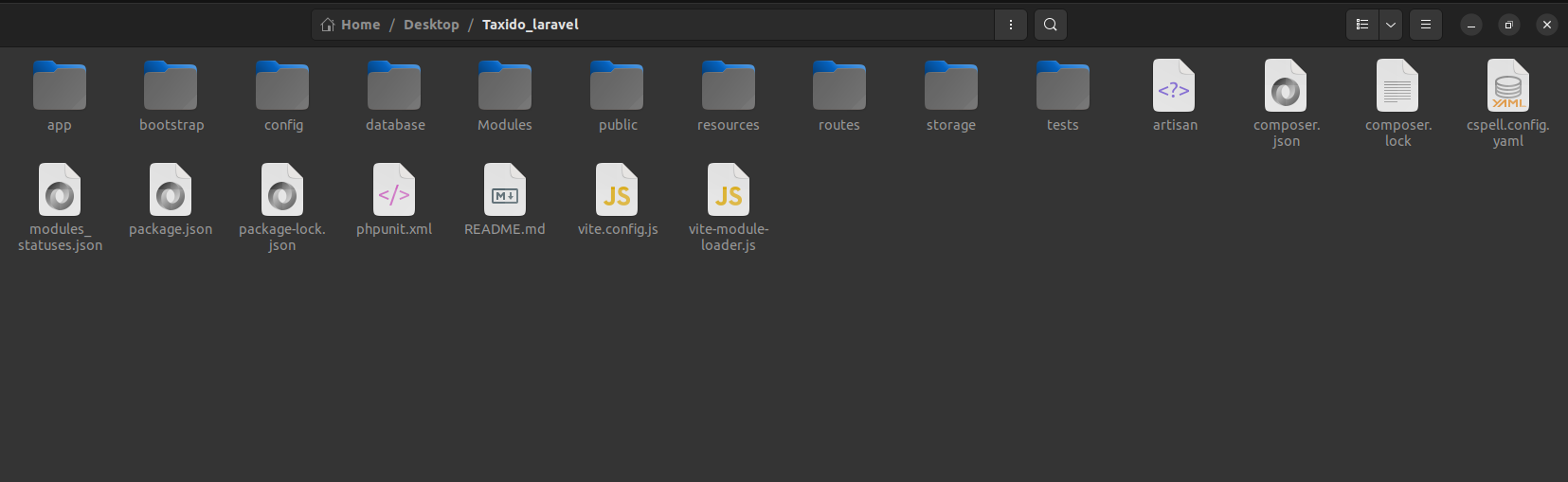Click the three-dot path options button
The width and height of the screenshot is (1568, 482).
tap(1010, 25)
